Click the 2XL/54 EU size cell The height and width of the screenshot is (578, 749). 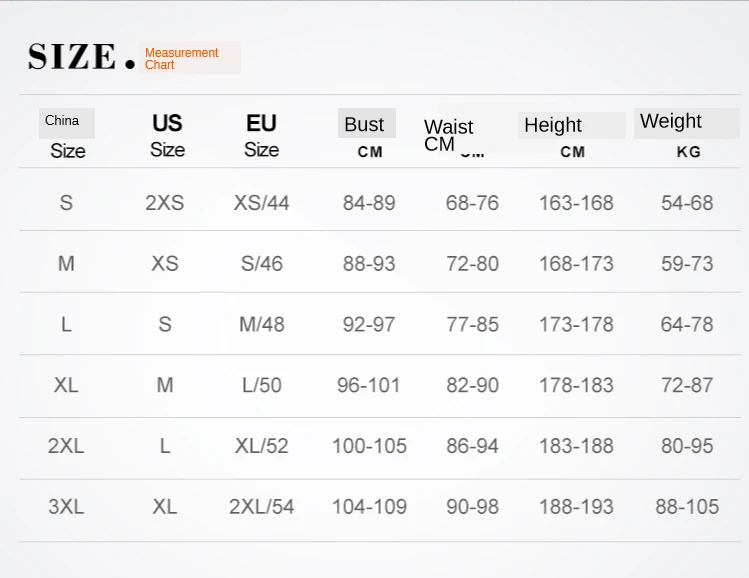click(x=262, y=507)
